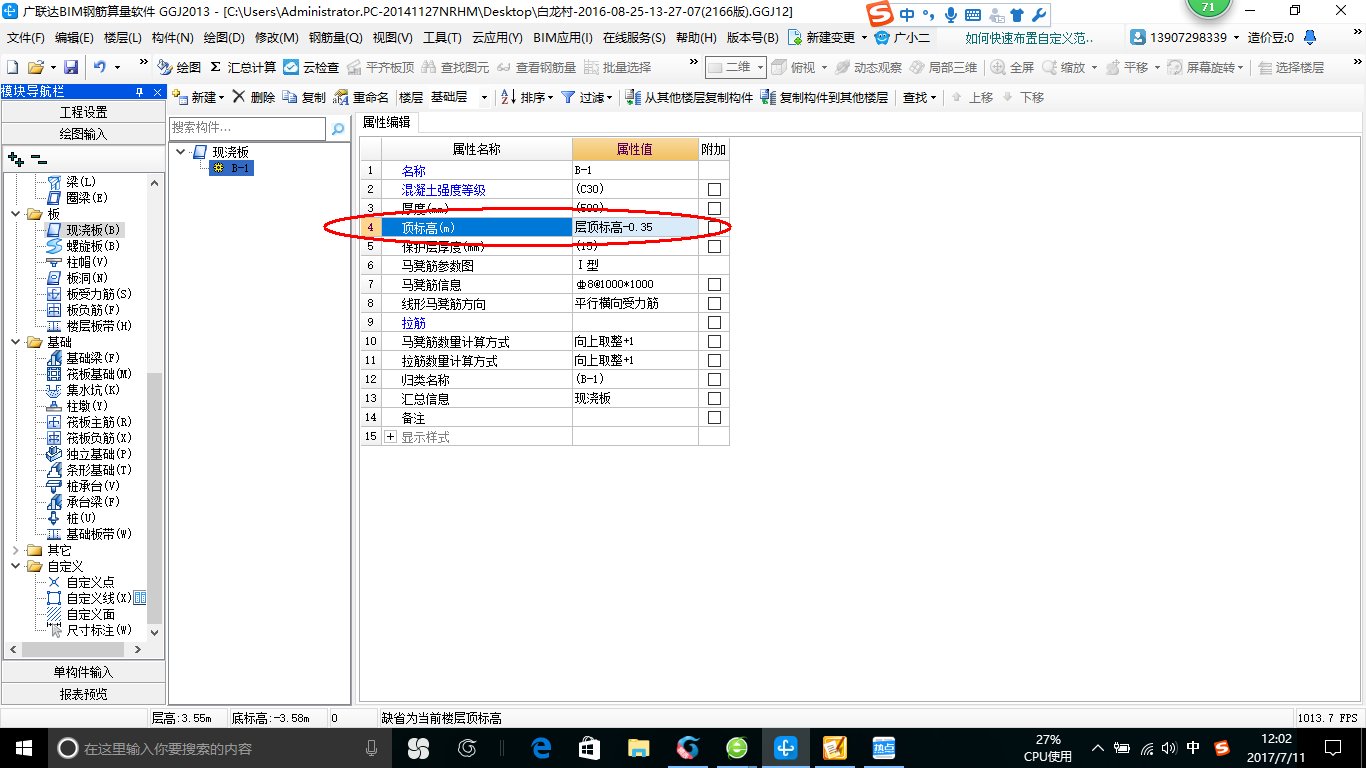Image resolution: width=1366 pixels, height=768 pixels.
Task: Click the 工程设置 navigation button
Action: [x=83, y=112]
